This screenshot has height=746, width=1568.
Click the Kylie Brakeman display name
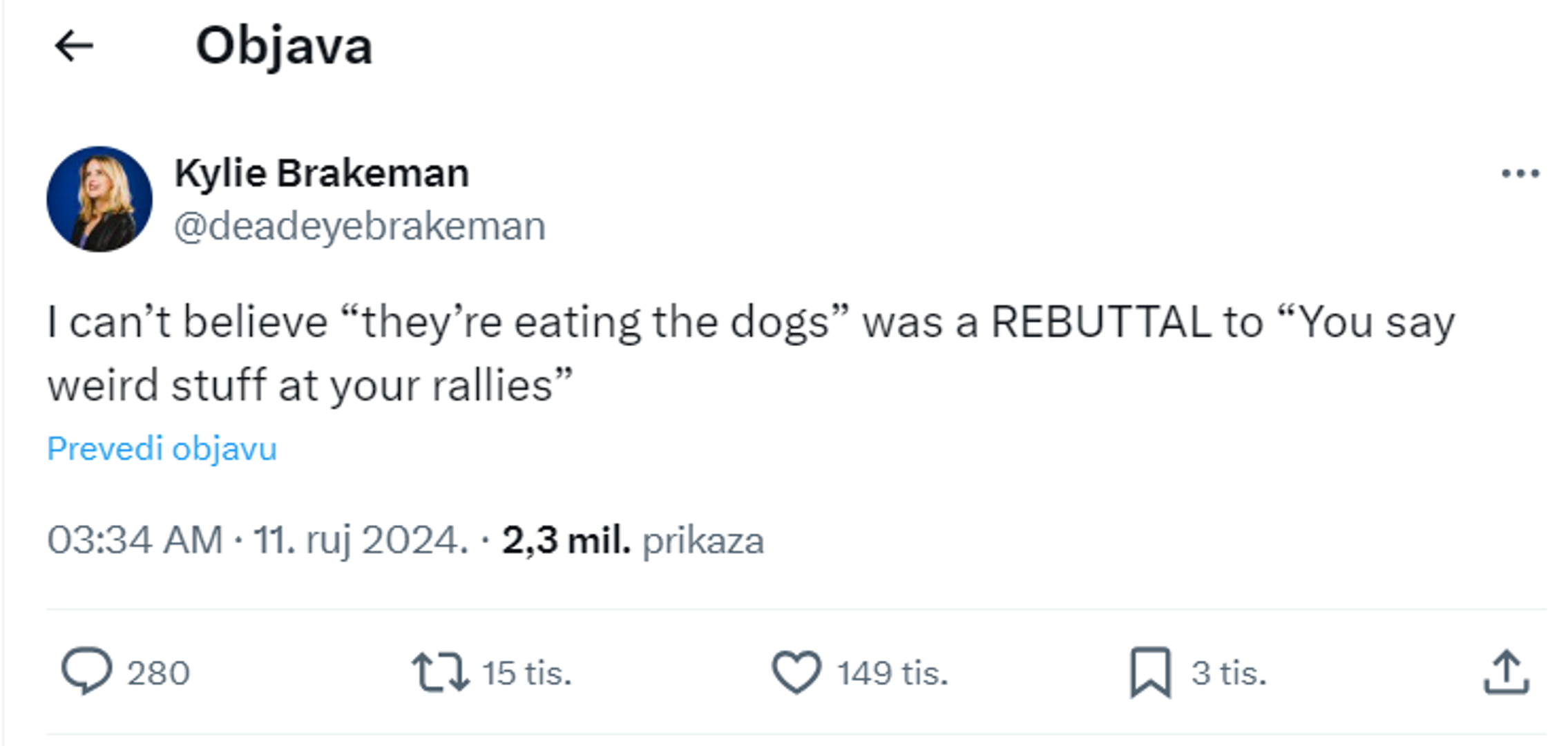[x=321, y=173]
